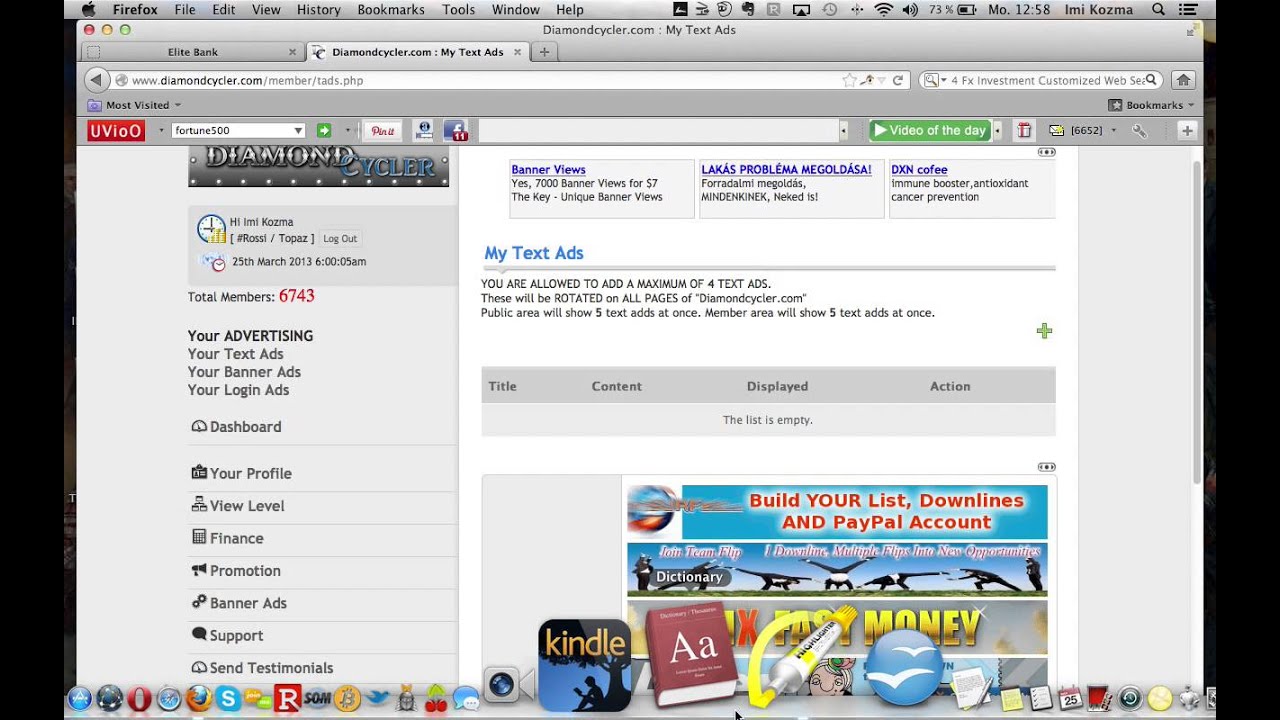Click the UVioO toolbar plus add button
Screen dimensions: 1280x720
1187,130
